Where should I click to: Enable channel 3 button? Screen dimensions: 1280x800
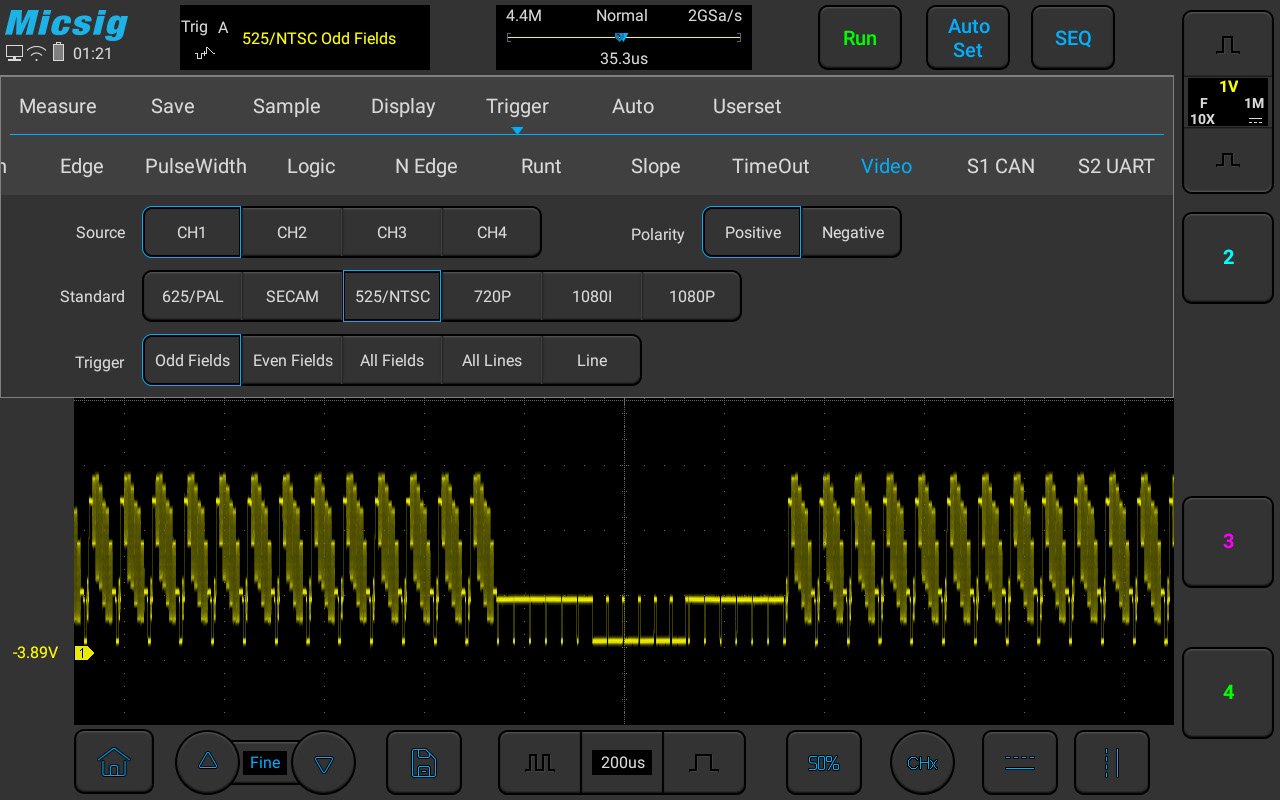(x=1228, y=541)
